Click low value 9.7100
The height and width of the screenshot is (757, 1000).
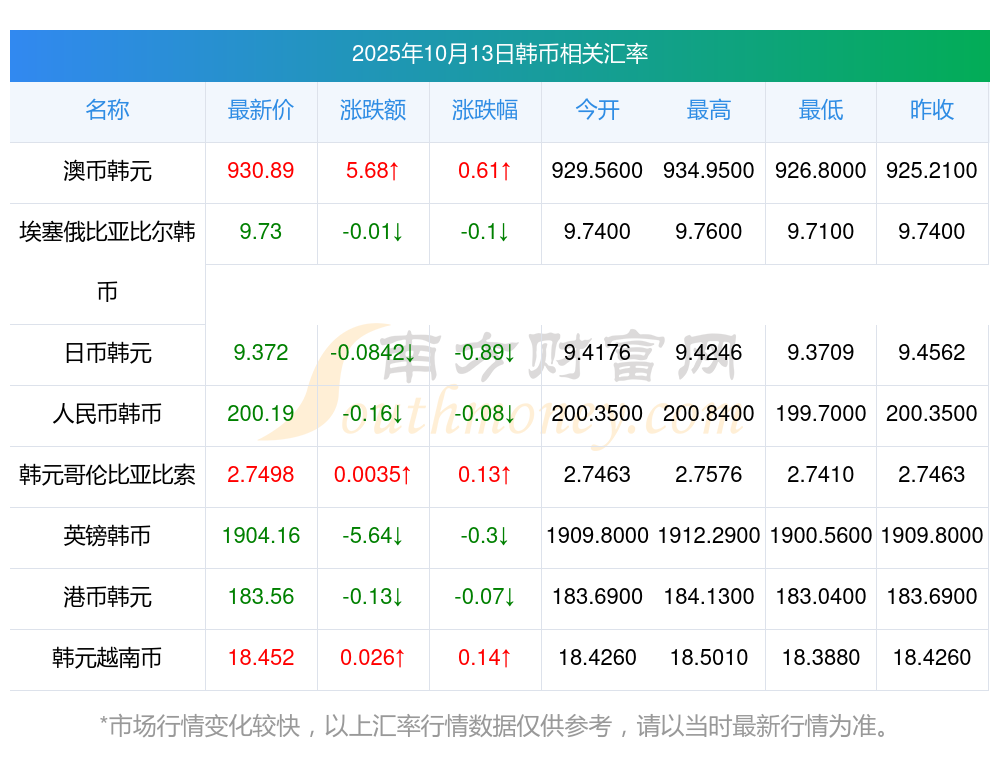click(x=821, y=232)
